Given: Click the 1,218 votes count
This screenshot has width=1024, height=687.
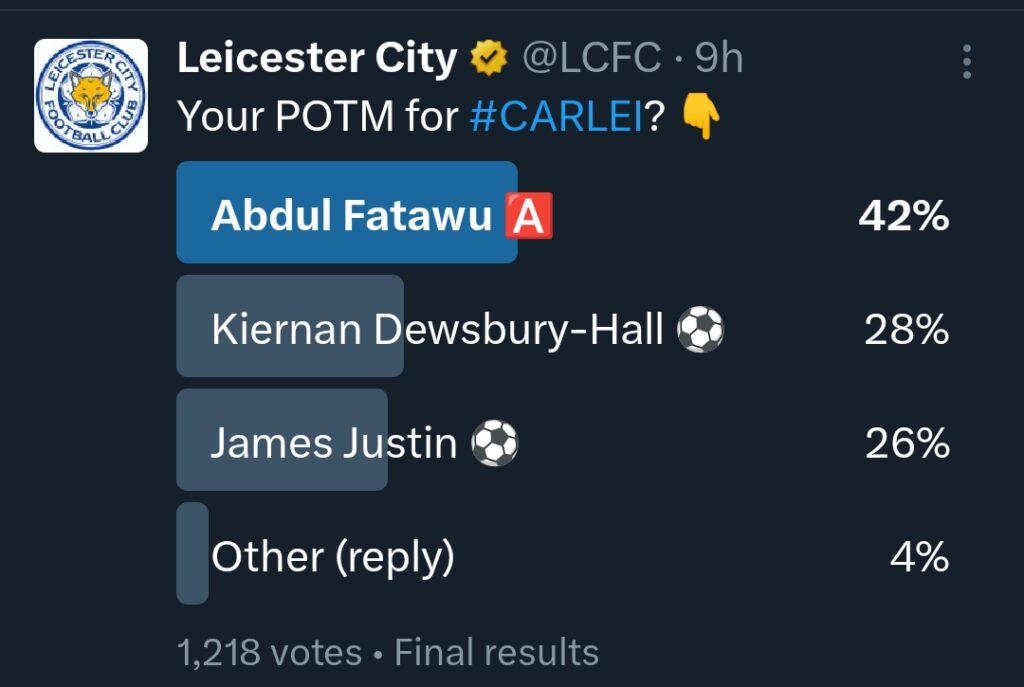Looking at the screenshot, I should tap(269, 653).
